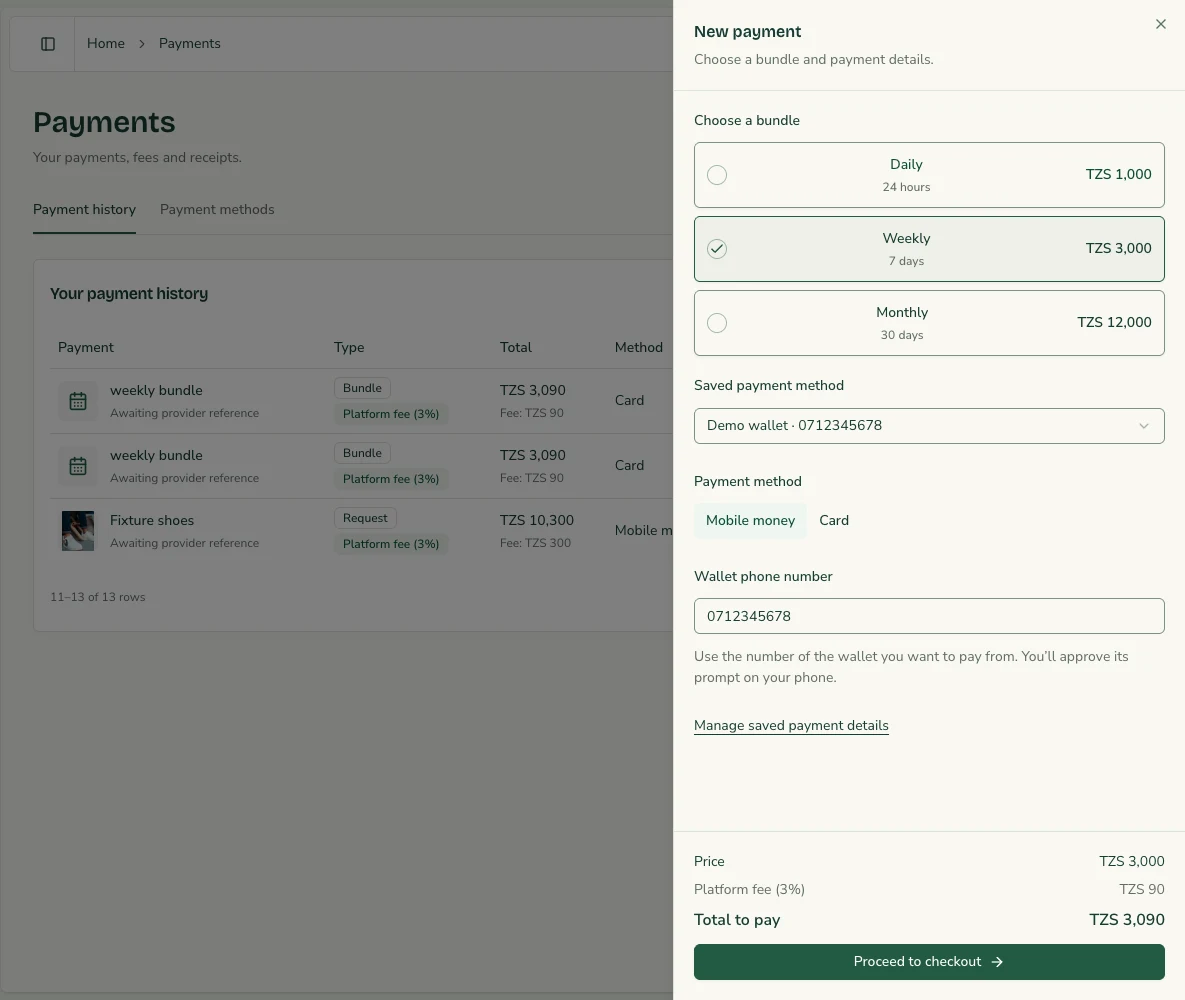1185x1000 pixels.
Task: Click Proceed to checkout button
Action: [x=929, y=961]
